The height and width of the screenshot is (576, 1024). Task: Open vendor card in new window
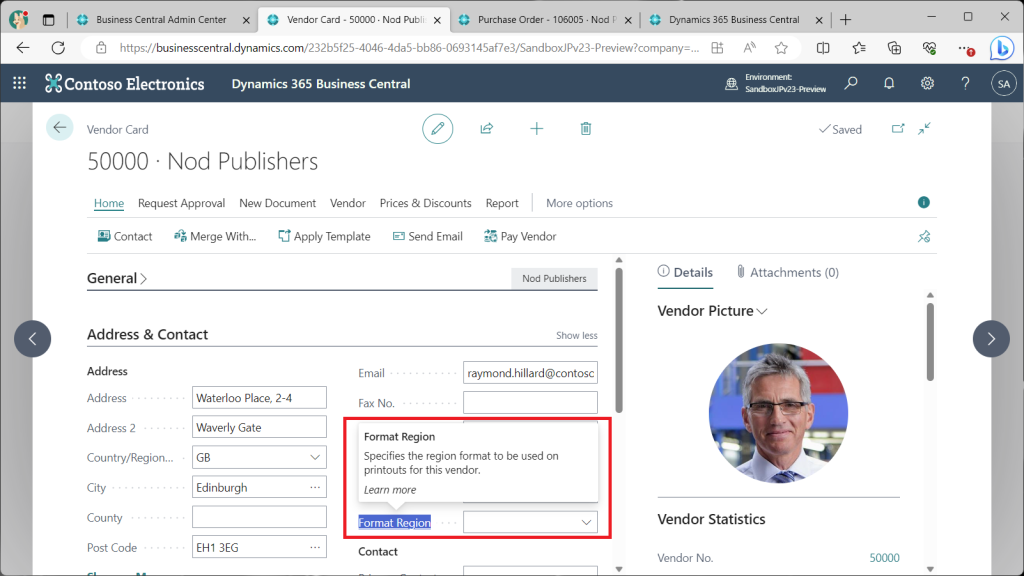tap(898, 129)
